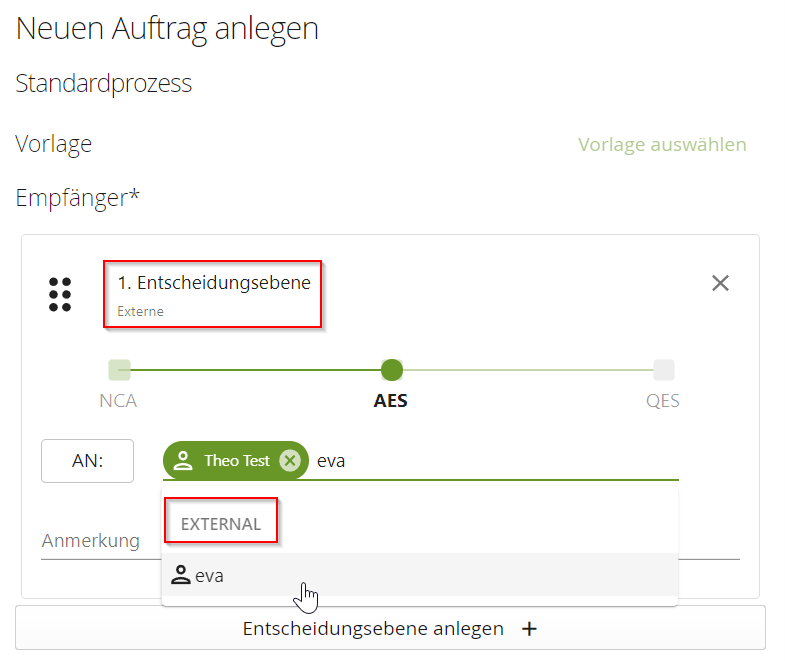The height and width of the screenshot is (661, 785).
Task: Grab the six-dot drag handle icon
Action: 60,295
